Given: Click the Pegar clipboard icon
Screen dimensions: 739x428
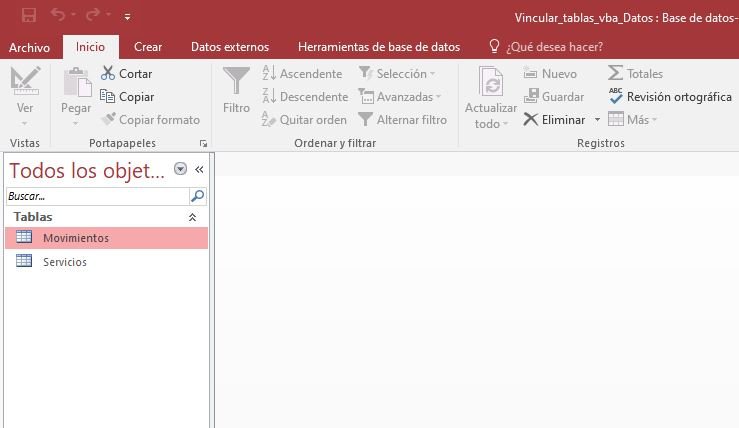Looking at the screenshot, I should 77,82.
